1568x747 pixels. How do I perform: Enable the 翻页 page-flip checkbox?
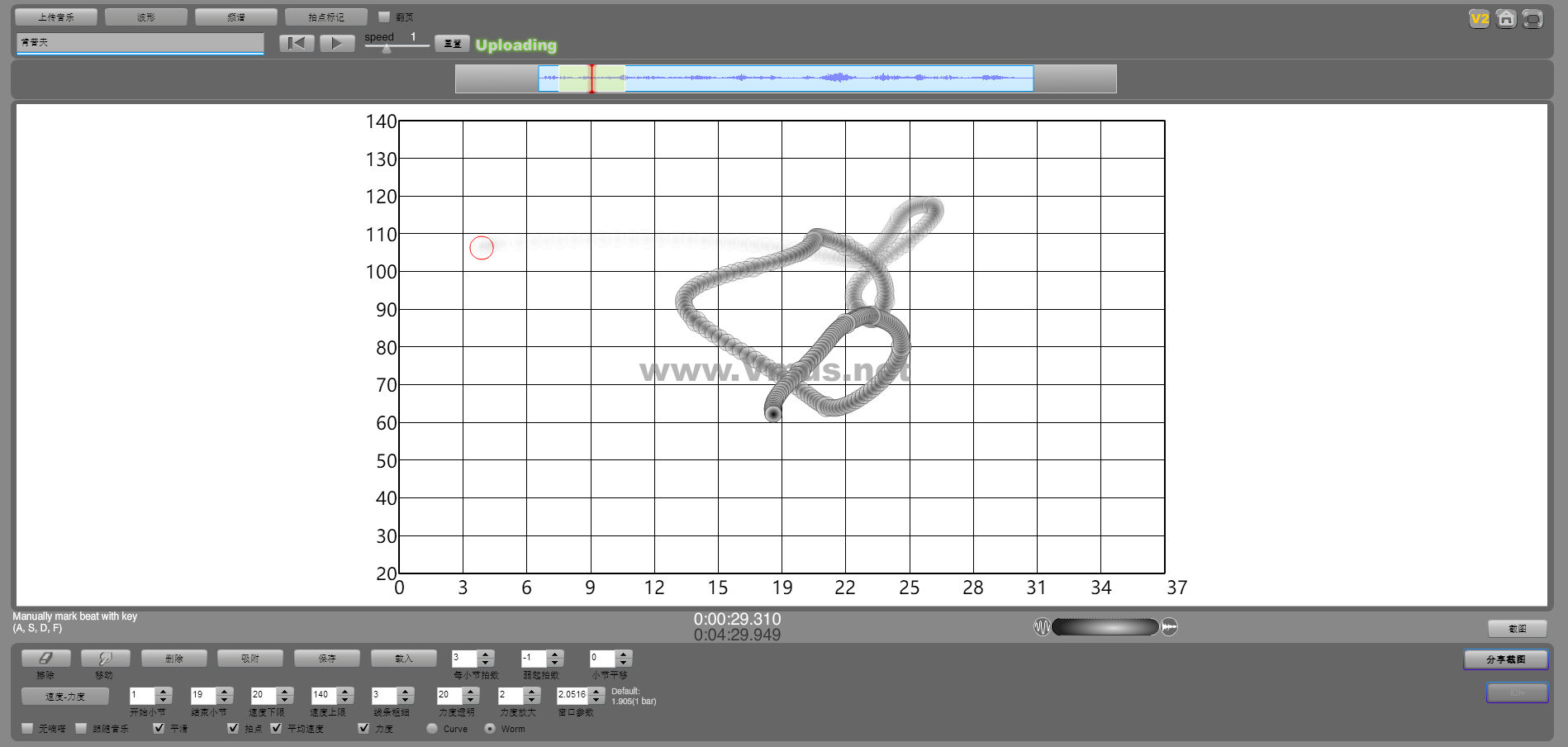coord(384,17)
